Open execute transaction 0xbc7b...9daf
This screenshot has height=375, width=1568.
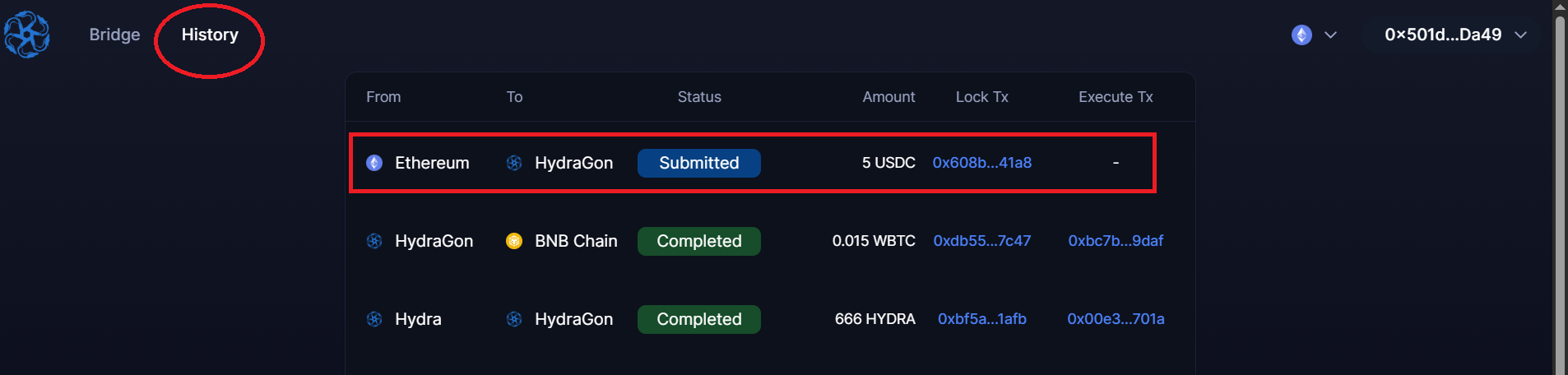click(x=1116, y=241)
